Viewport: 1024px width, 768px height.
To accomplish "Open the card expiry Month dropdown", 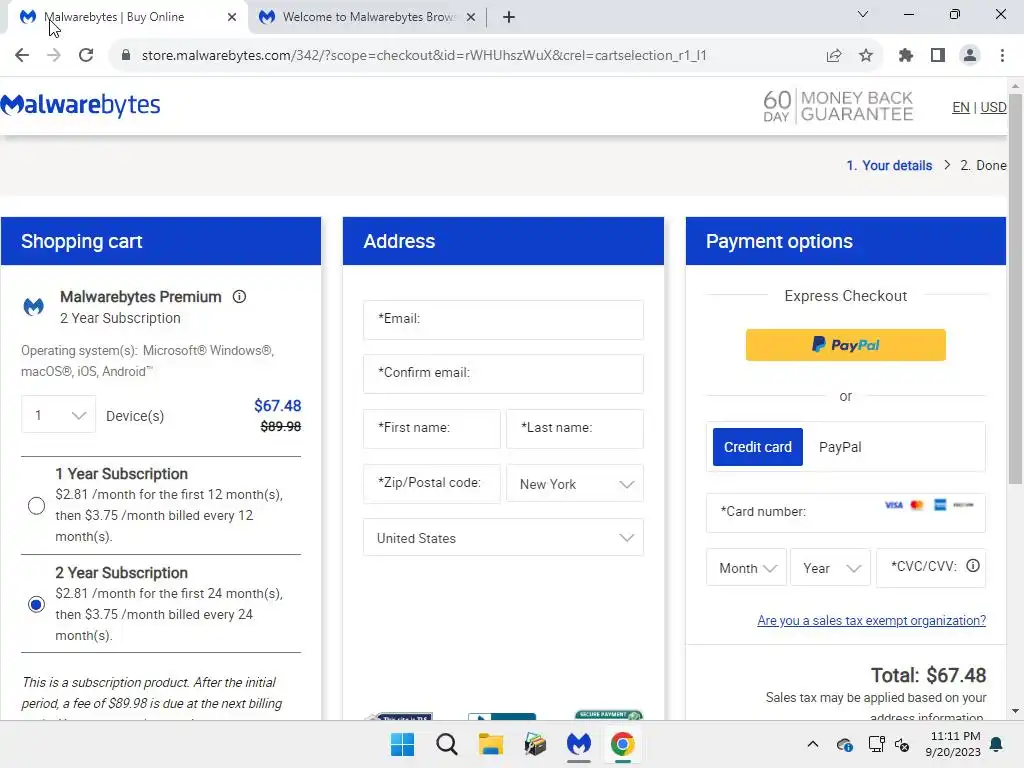I will click(746, 568).
